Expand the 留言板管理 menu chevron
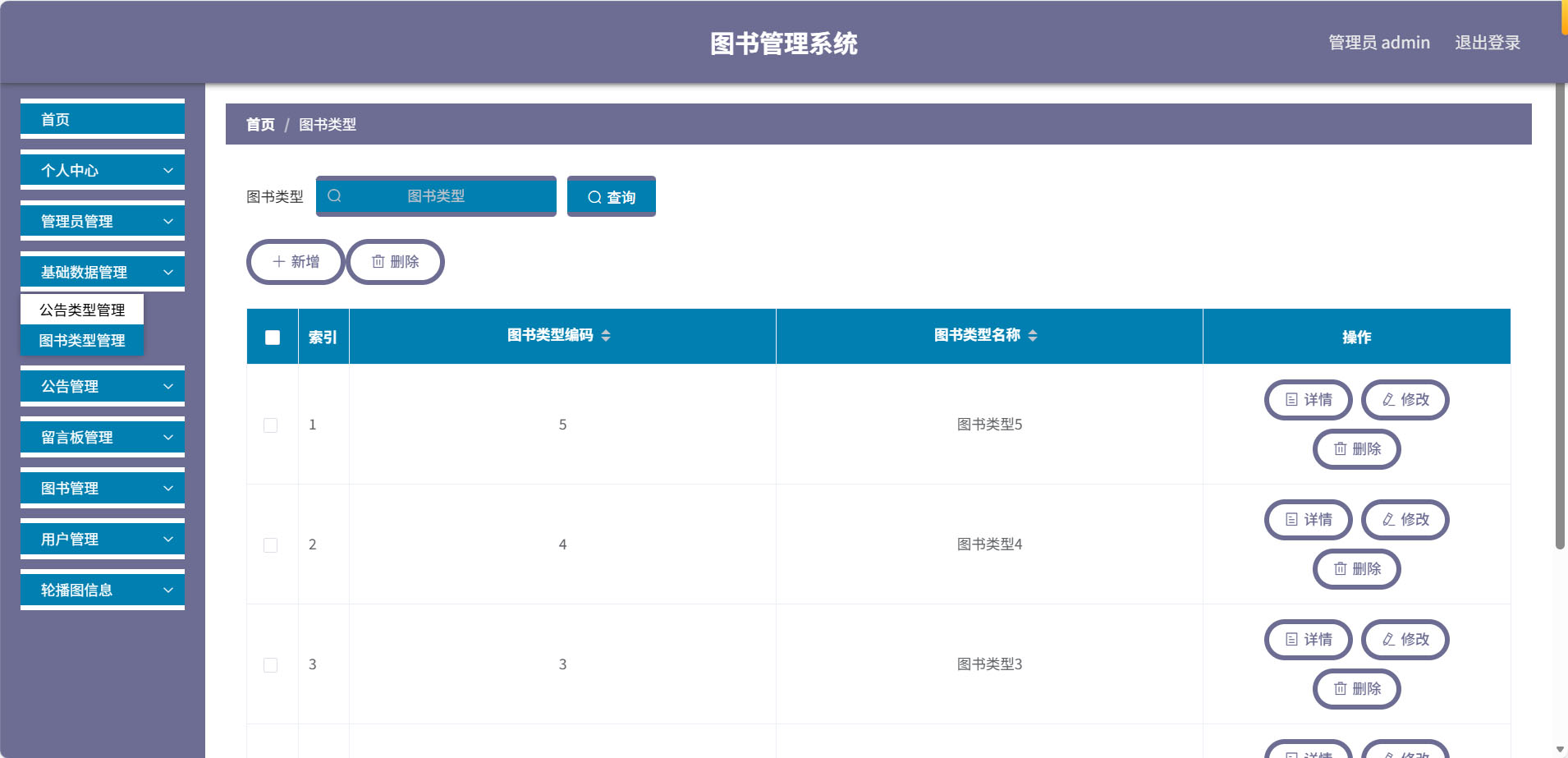Image resolution: width=1568 pixels, height=758 pixels. [168, 438]
